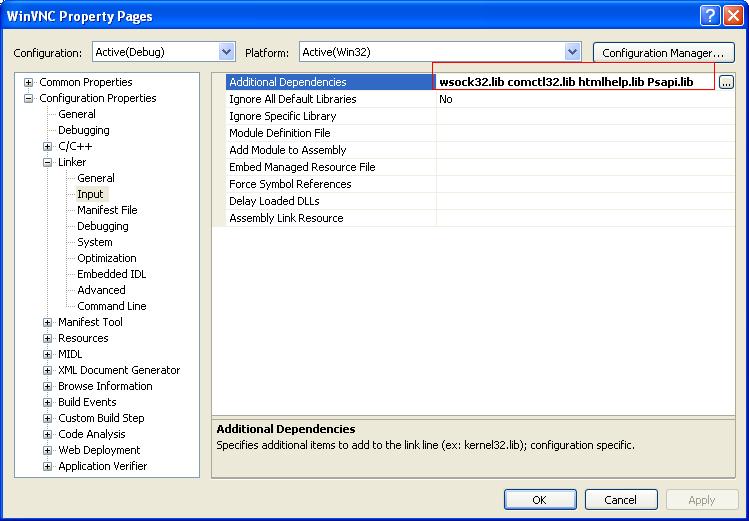Expand the Browse Information node
The width and height of the screenshot is (749, 521).
(47, 386)
